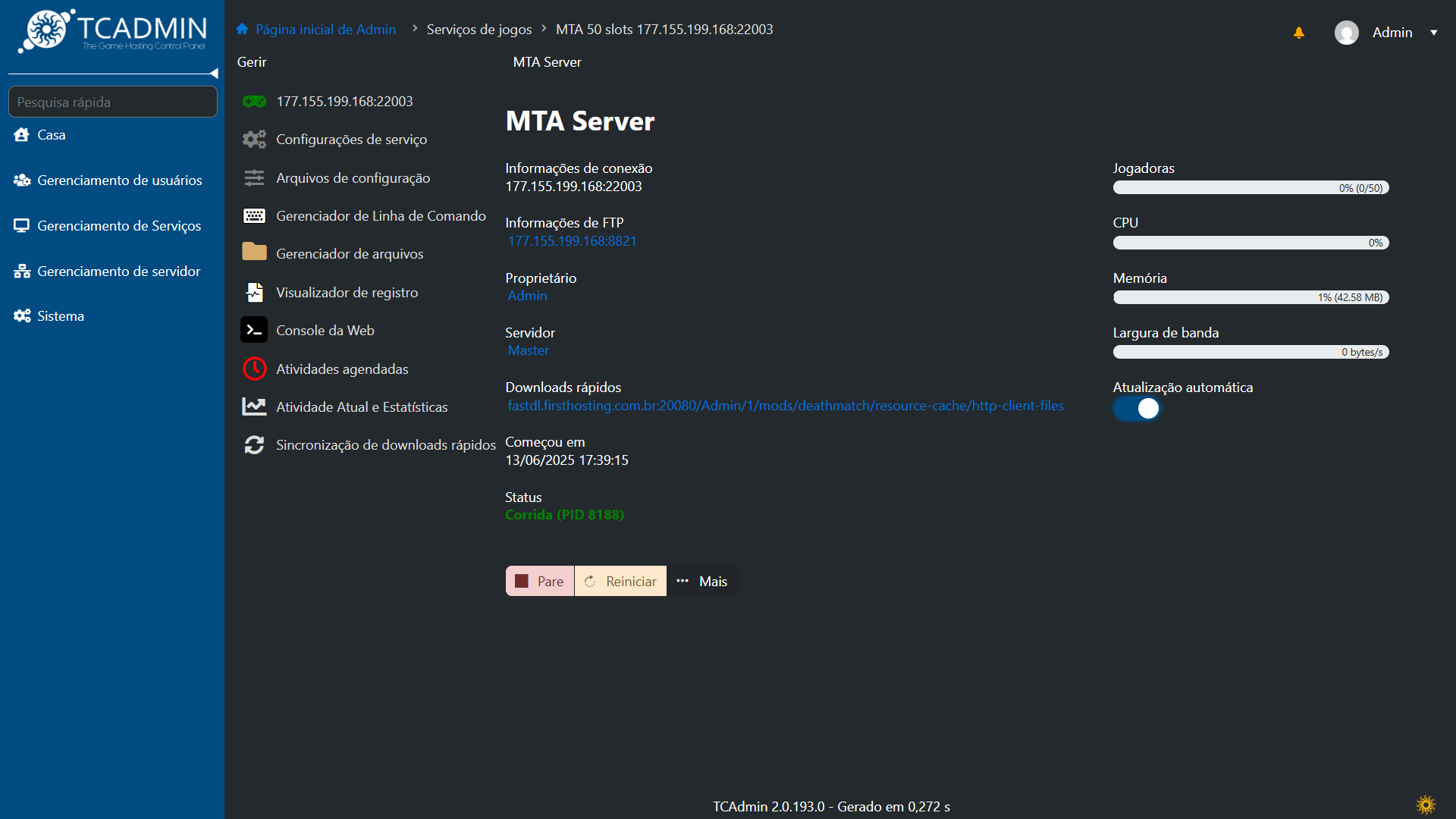1456x819 pixels.
Task: Open Sincronização de downloads rápidos
Action: [385, 445]
